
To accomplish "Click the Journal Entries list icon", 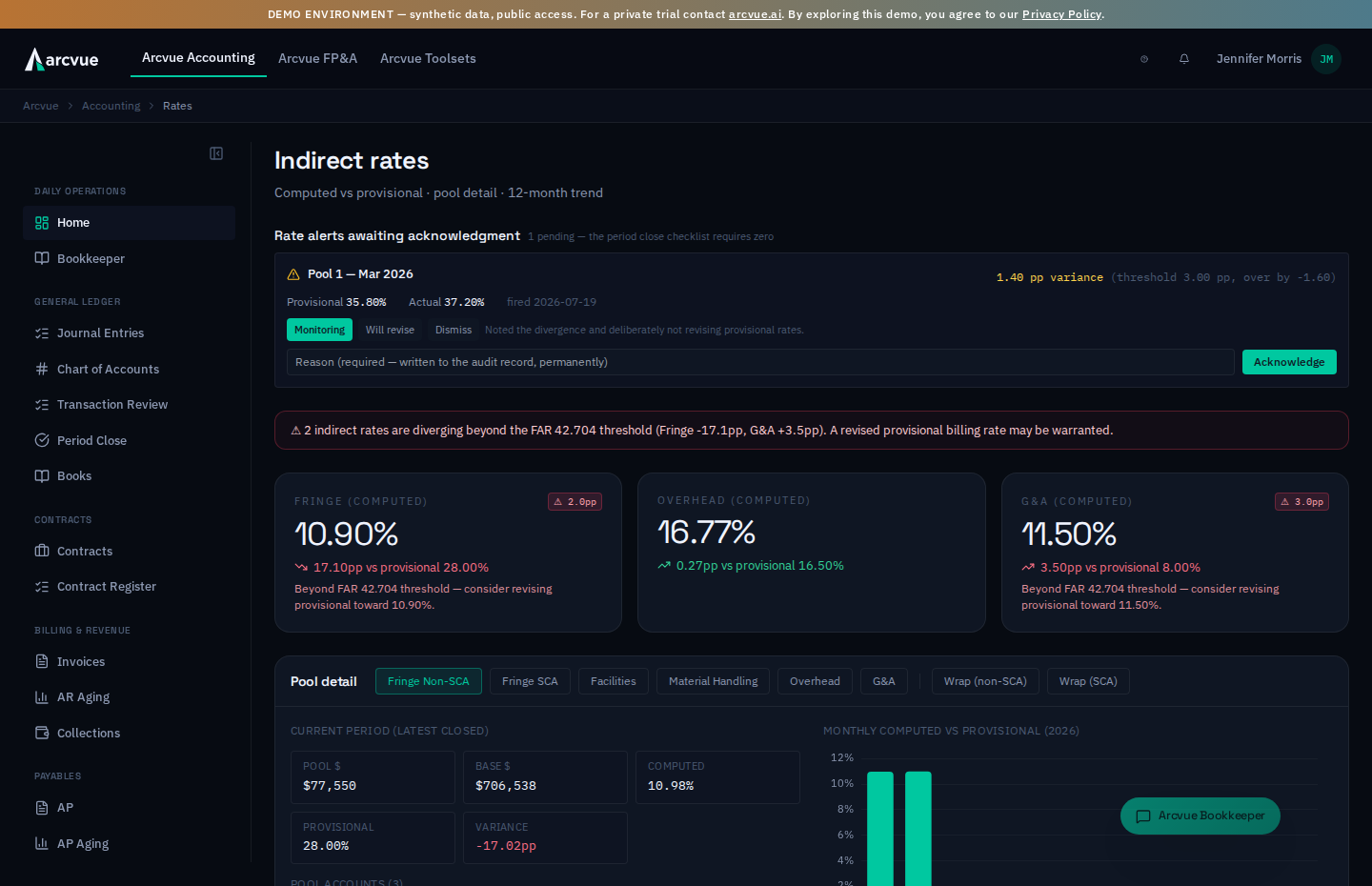I will (x=42, y=333).
